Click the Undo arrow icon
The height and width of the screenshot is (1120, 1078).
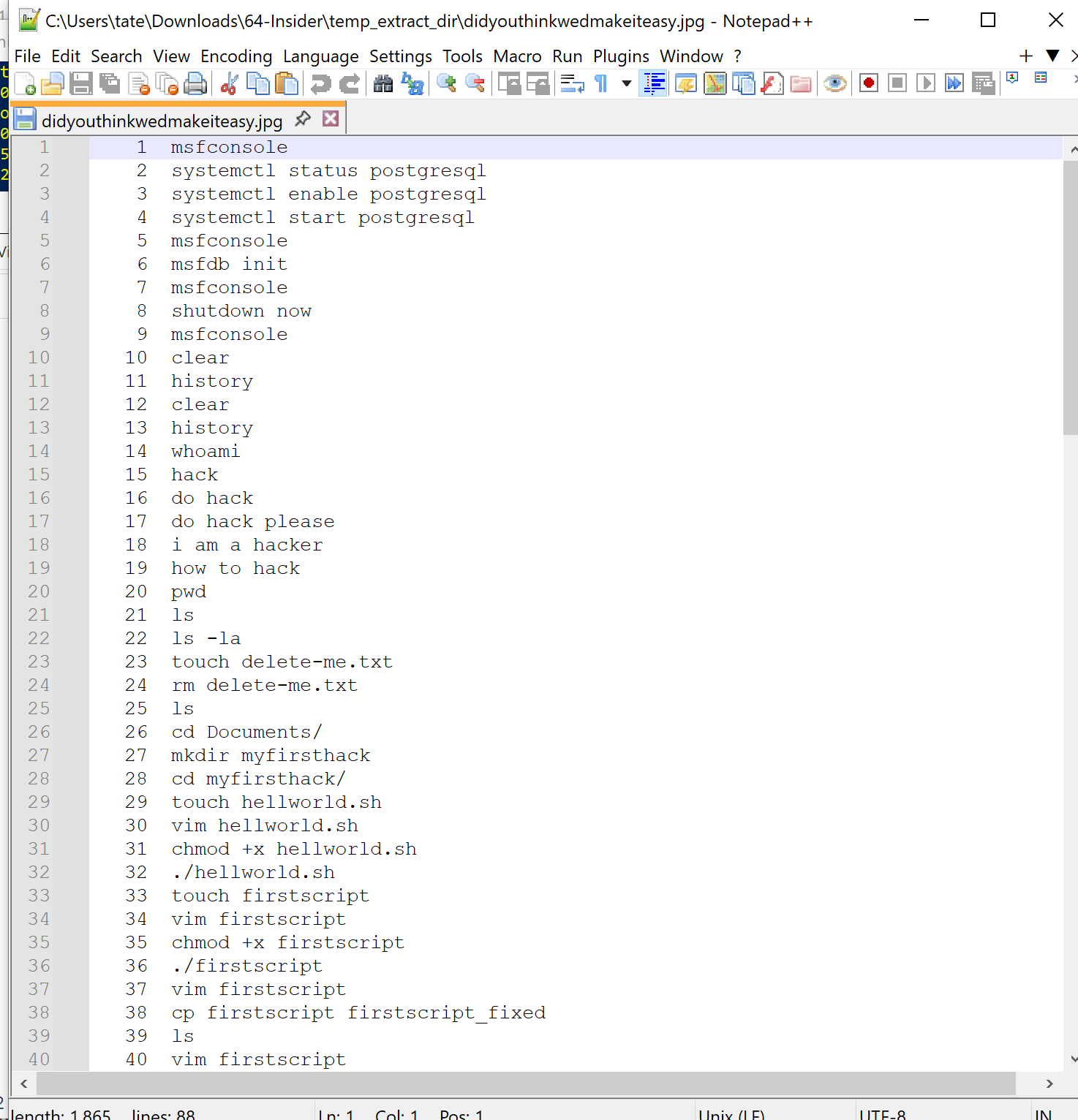(320, 84)
